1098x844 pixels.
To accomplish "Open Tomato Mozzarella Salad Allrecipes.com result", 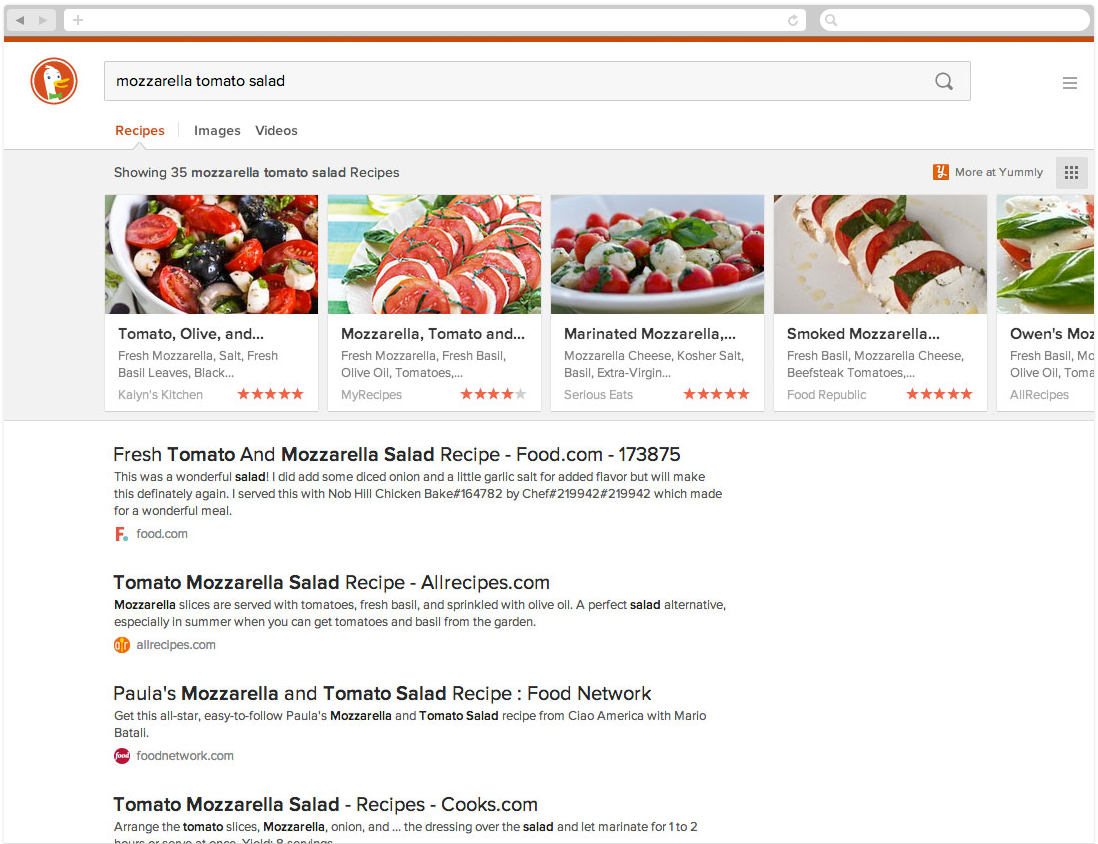I will 331,583.
